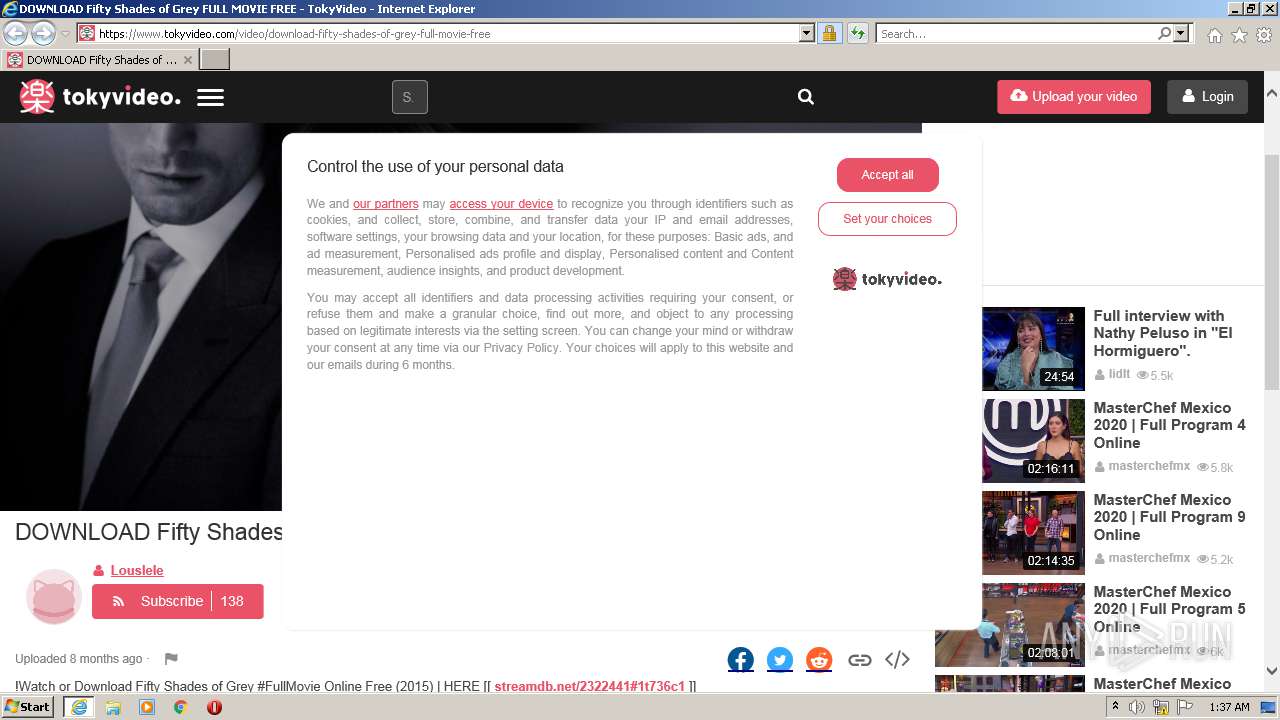The image size is (1280, 720).
Task: Click Subscribe button with 138 count
Action: 178,601
